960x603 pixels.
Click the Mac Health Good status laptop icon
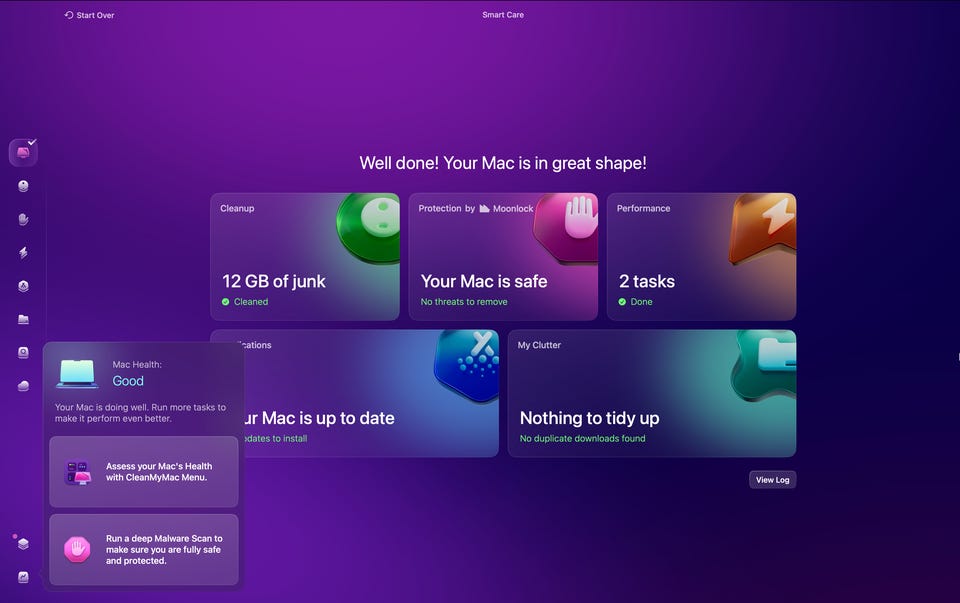pyautogui.click(x=77, y=373)
